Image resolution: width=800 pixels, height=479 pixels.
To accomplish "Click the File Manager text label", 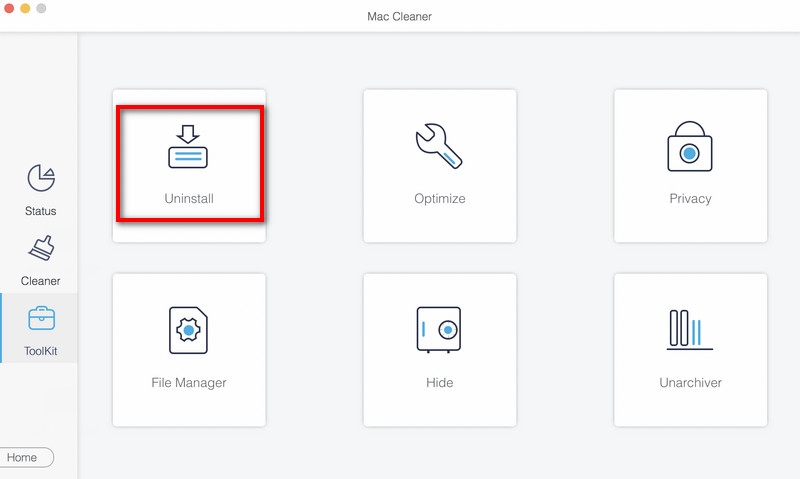I will tap(189, 383).
